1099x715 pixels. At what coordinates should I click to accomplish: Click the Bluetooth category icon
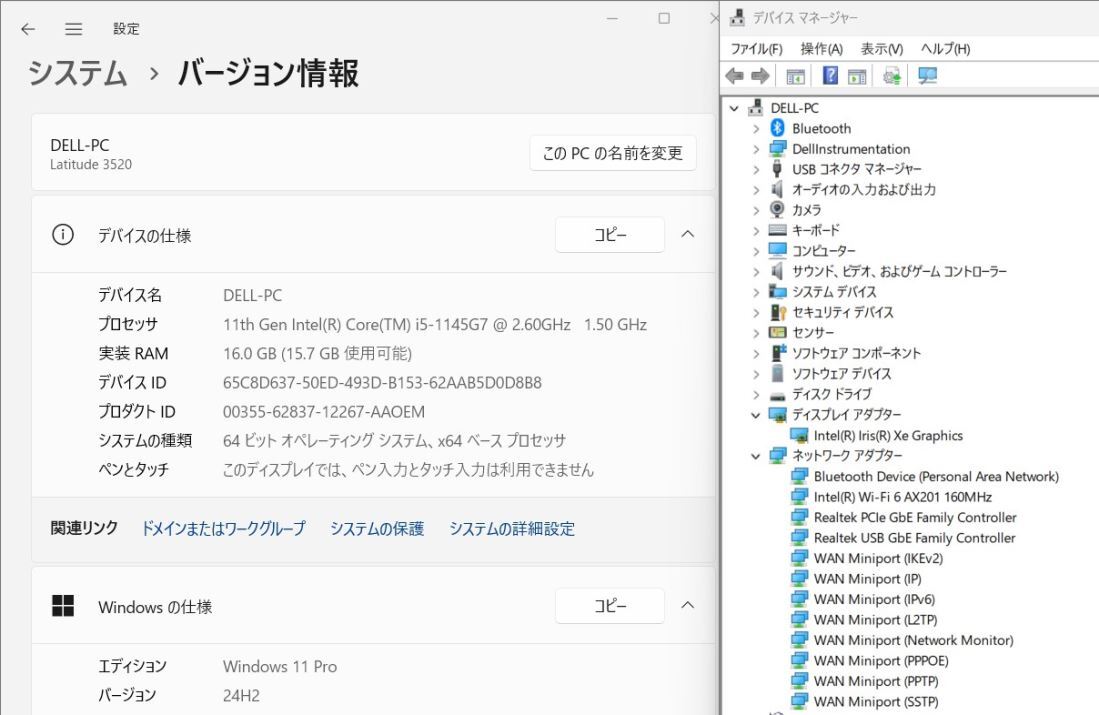[x=777, y=128]
